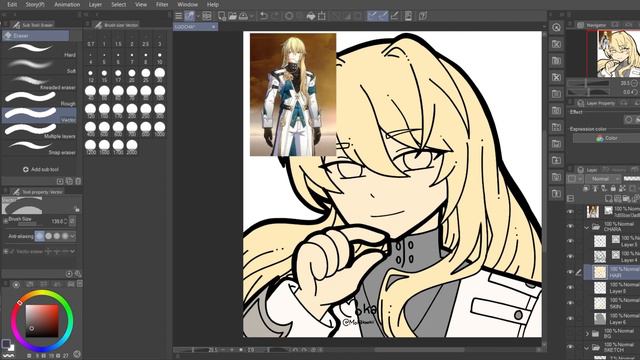
Task: Click the delete sub tool trash icon
Action: coord(78,181)
